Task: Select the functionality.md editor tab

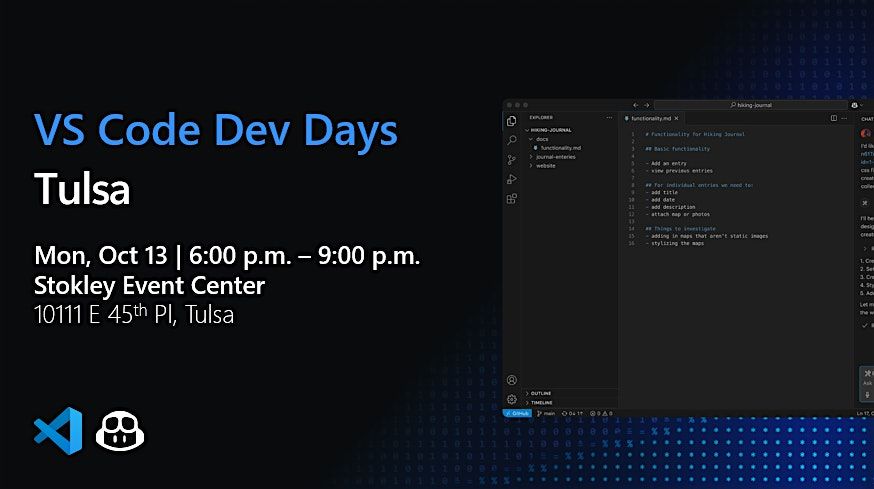Action: click(x=650, y=118)
